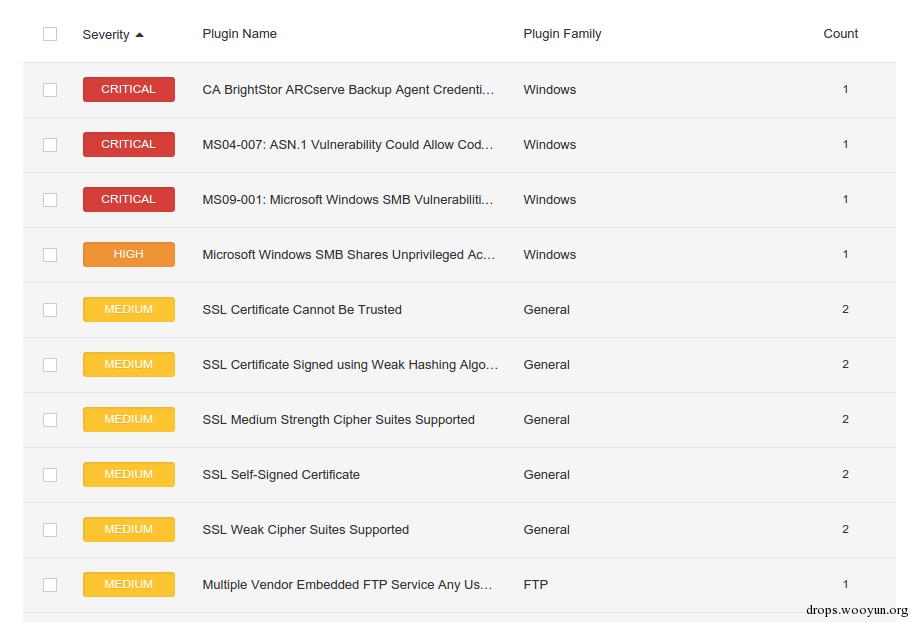Open CA BrightStor ARCserve Backup Agent plugin

click(348, 90)
